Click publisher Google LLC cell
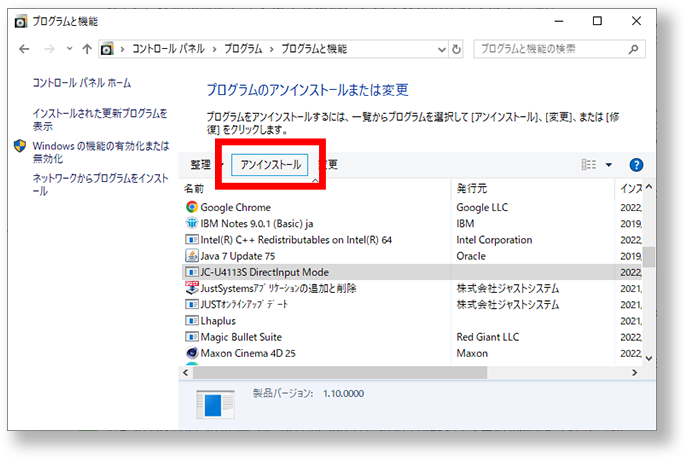 coord(482,207)
